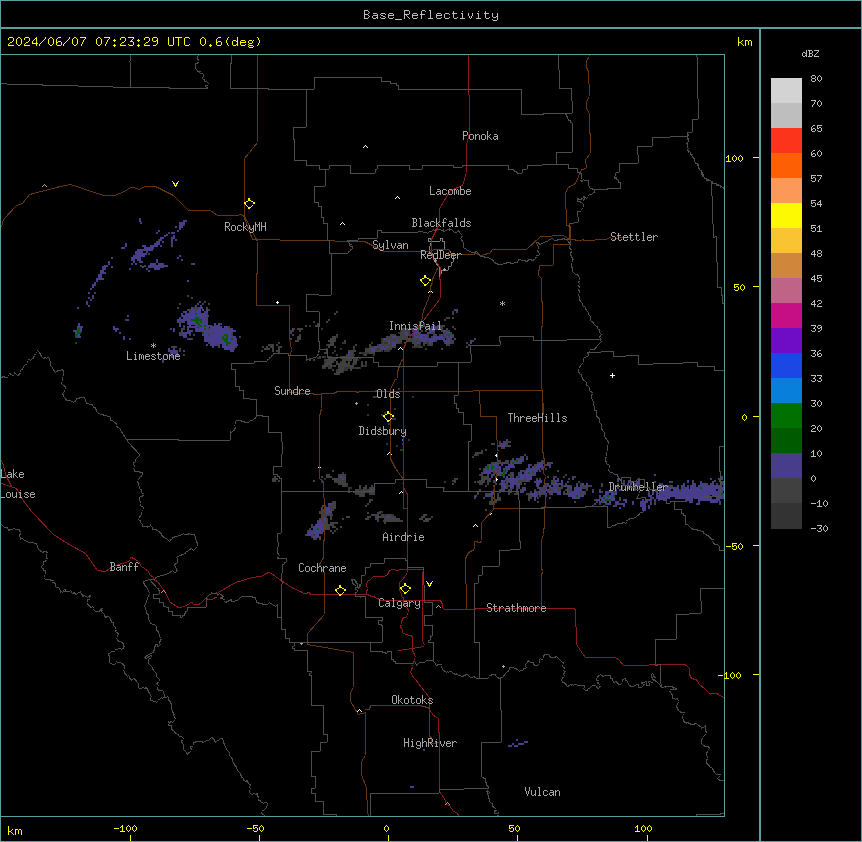This screenshot has width=862, height=842.
Task: Click the blue 36 dBZ color swatch
Action: pyautogui.click(x=786, y=365)
